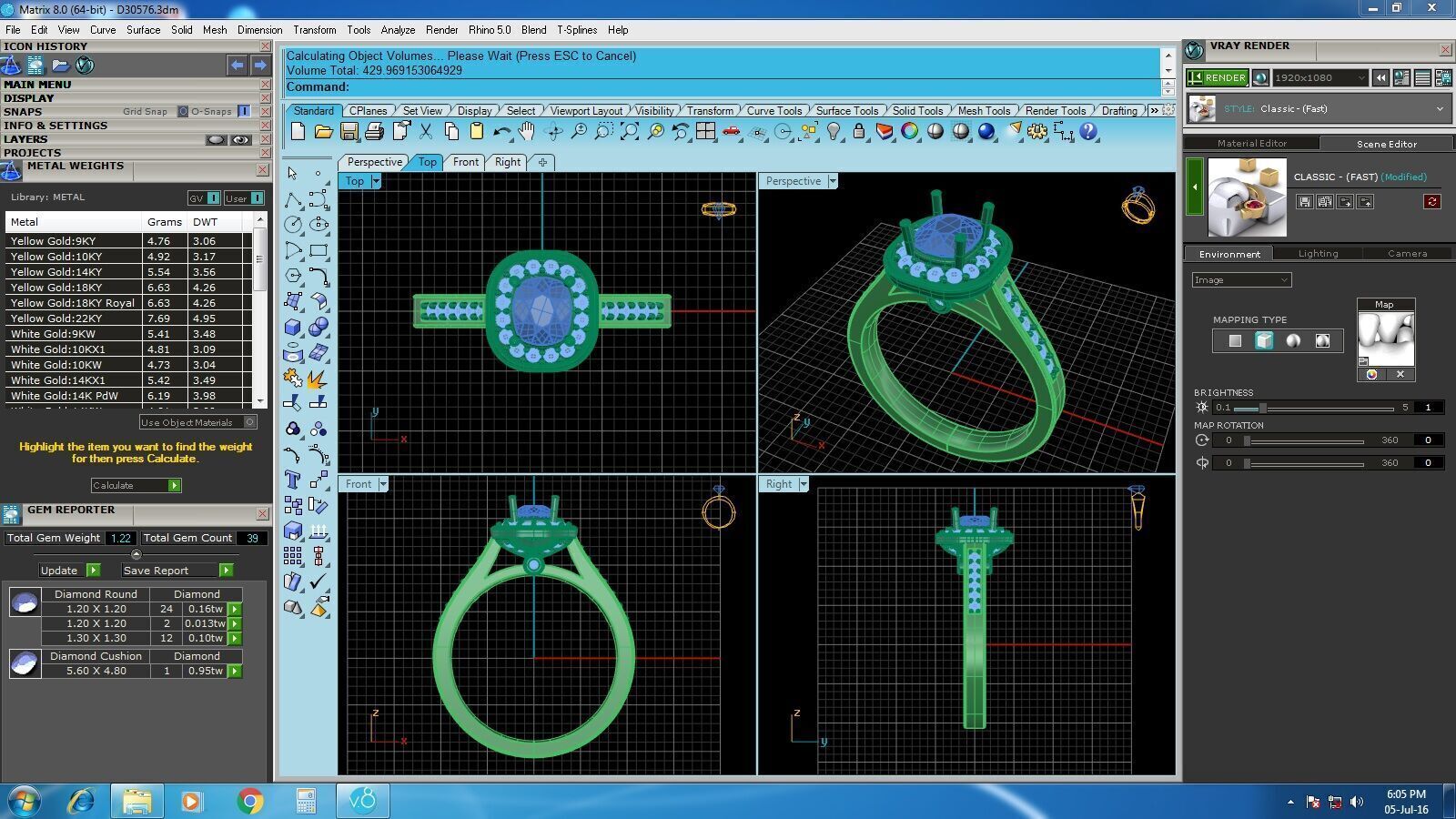The image size is (1456, 819).
Task: Click the Map preview thumbnail
Action: click(1386, 339)
